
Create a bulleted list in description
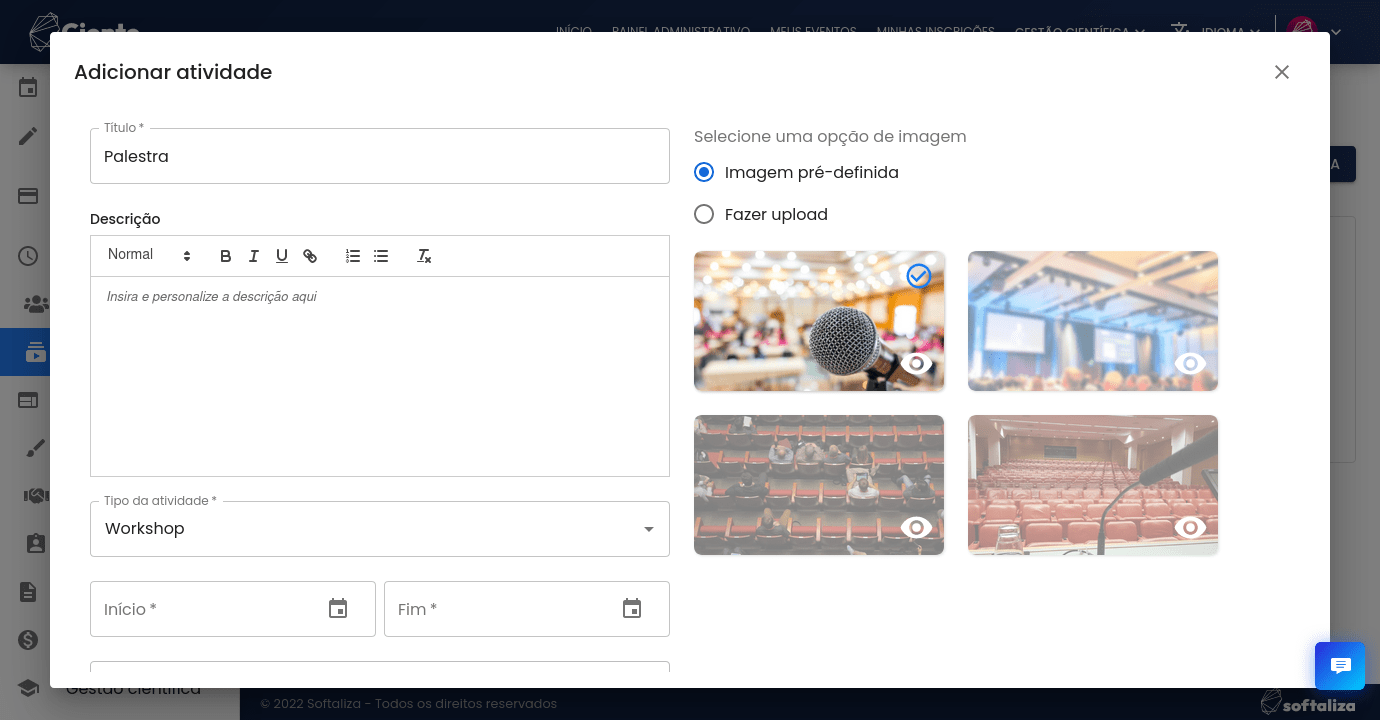point(381,256)
